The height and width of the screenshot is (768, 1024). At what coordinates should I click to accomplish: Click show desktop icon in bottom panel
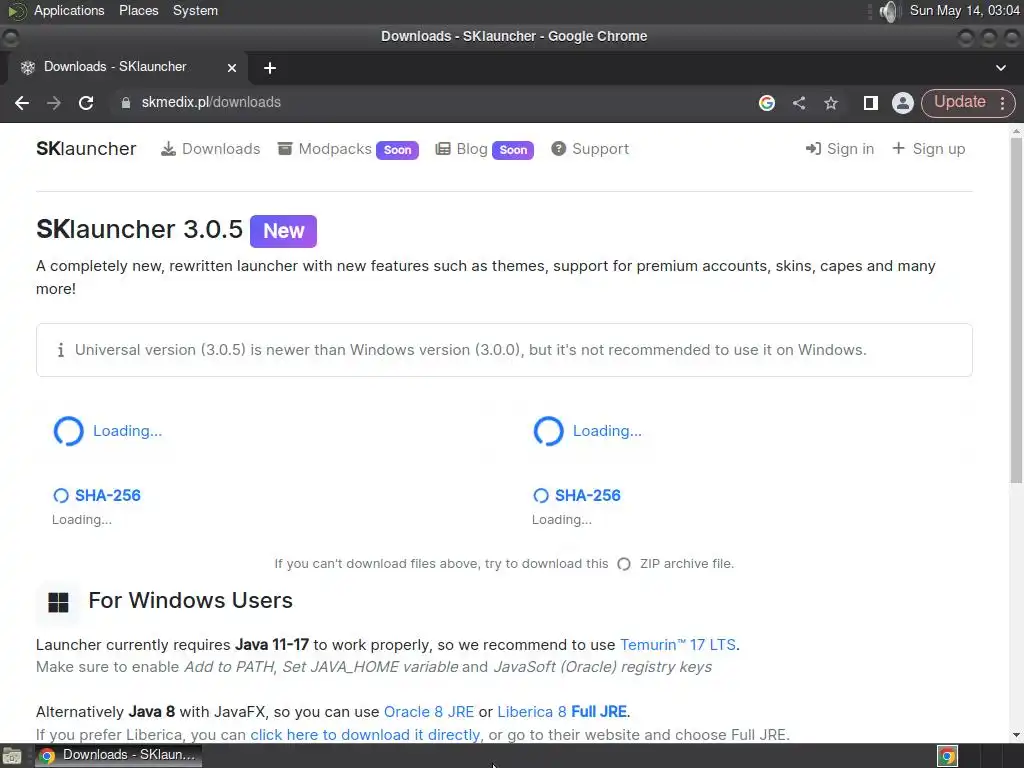(12, 756)
